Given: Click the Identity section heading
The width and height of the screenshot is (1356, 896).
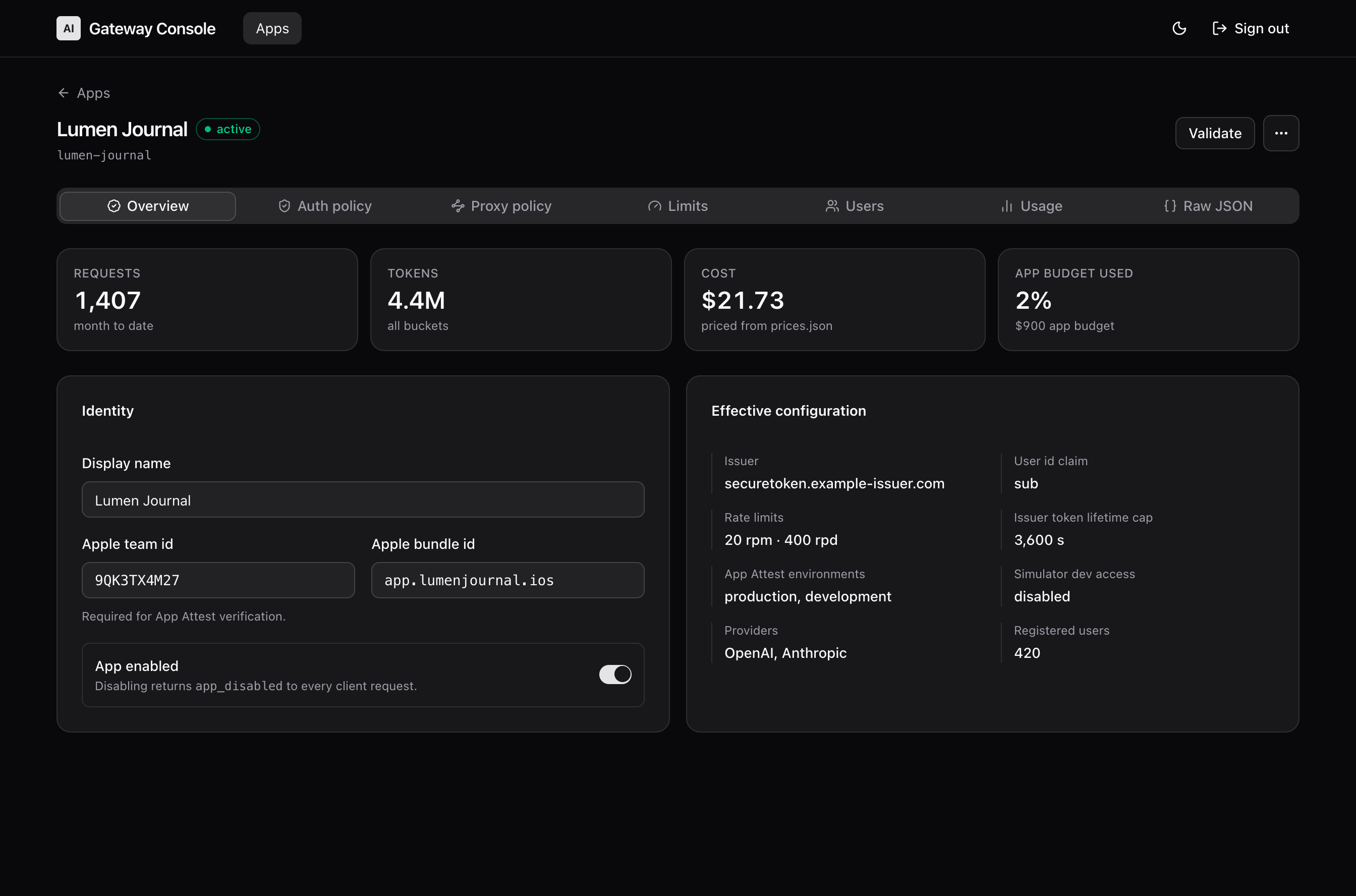Looking at the screenshot, I should click(x=107, y=411).
